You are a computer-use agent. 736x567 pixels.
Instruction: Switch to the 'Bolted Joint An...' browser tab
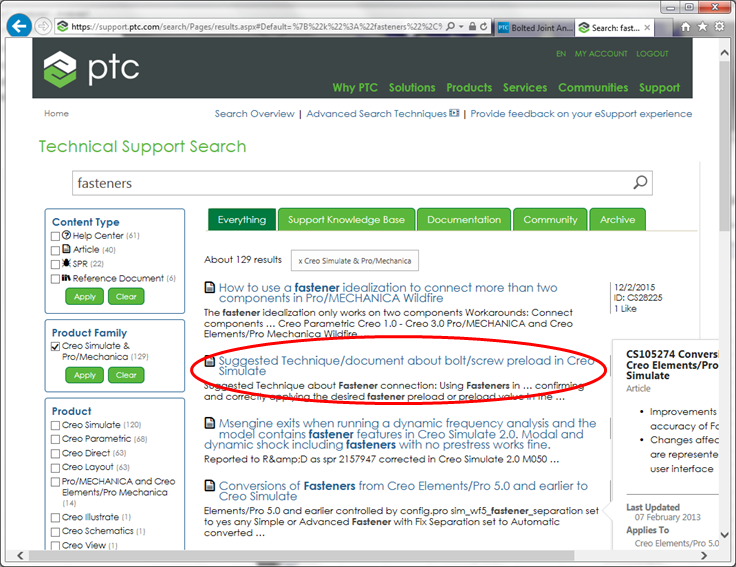(535, 28)
